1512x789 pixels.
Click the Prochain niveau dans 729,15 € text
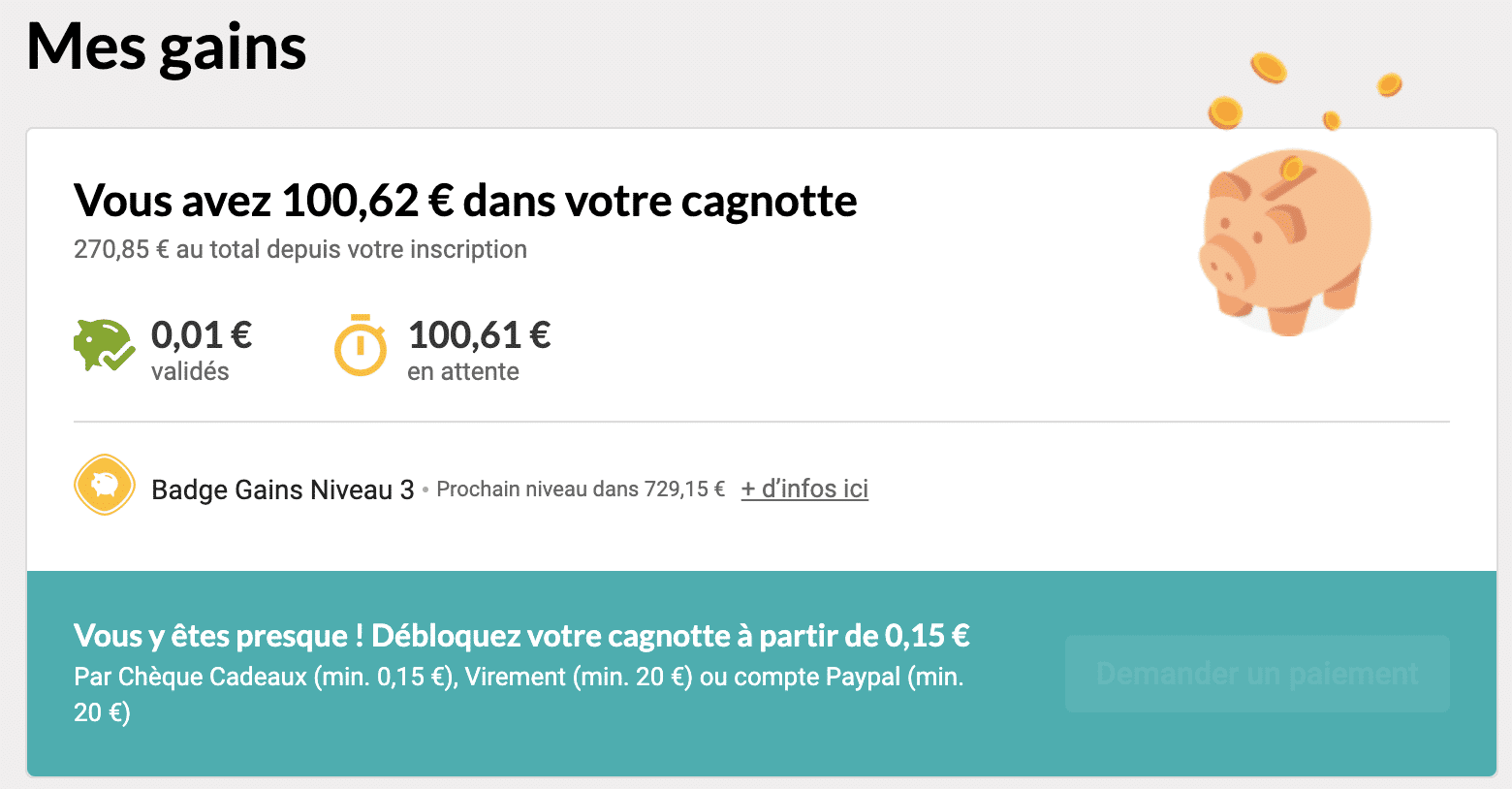(581, 489)
